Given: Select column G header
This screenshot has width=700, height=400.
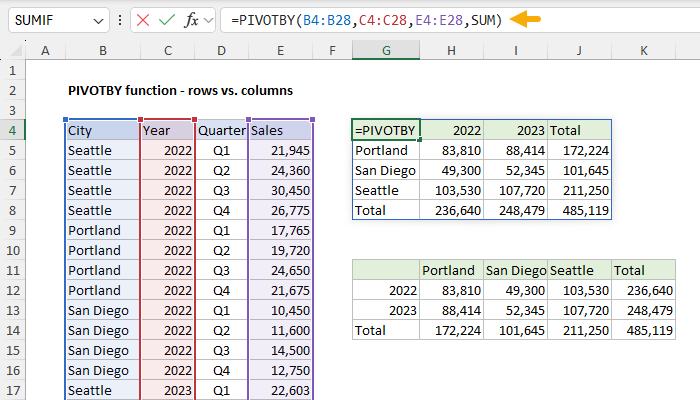Looking at the screenshot, I should click(386, 50).
